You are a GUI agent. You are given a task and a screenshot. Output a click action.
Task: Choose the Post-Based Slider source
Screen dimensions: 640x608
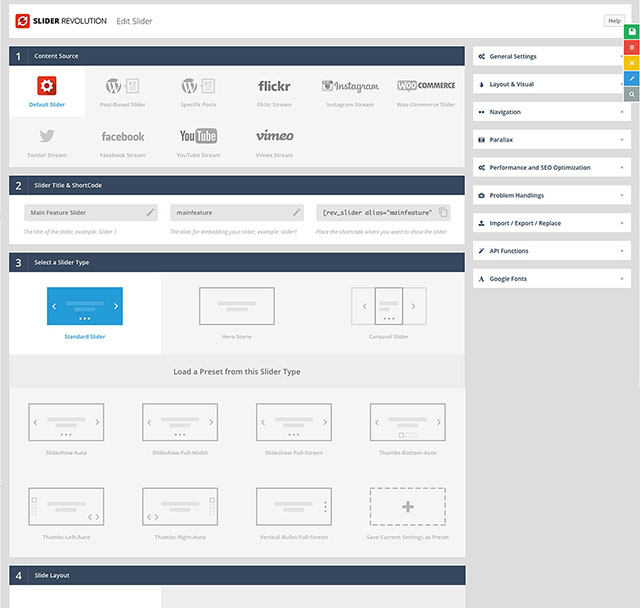tap(122, 92)
